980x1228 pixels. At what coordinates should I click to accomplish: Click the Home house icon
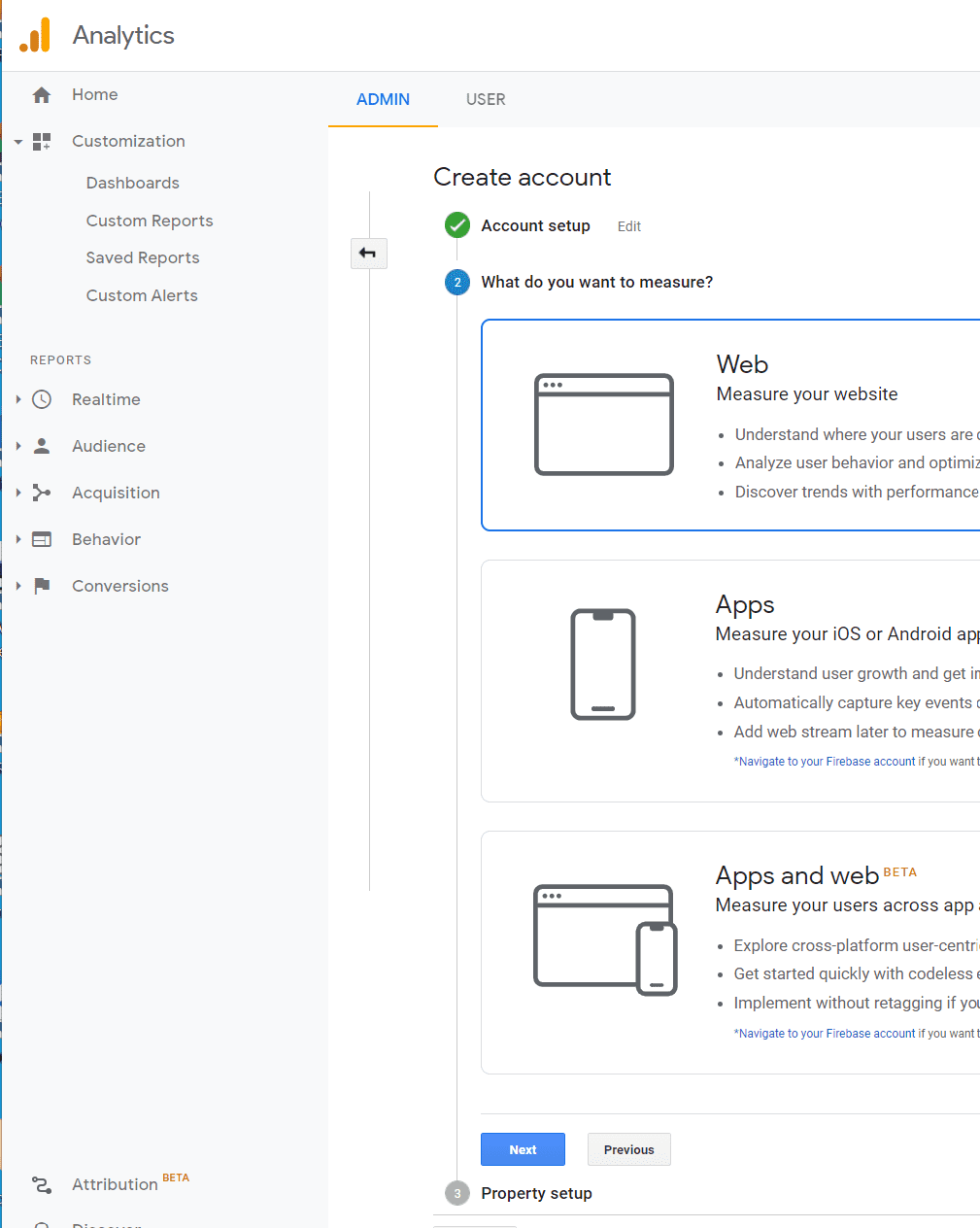coord(42,95)
